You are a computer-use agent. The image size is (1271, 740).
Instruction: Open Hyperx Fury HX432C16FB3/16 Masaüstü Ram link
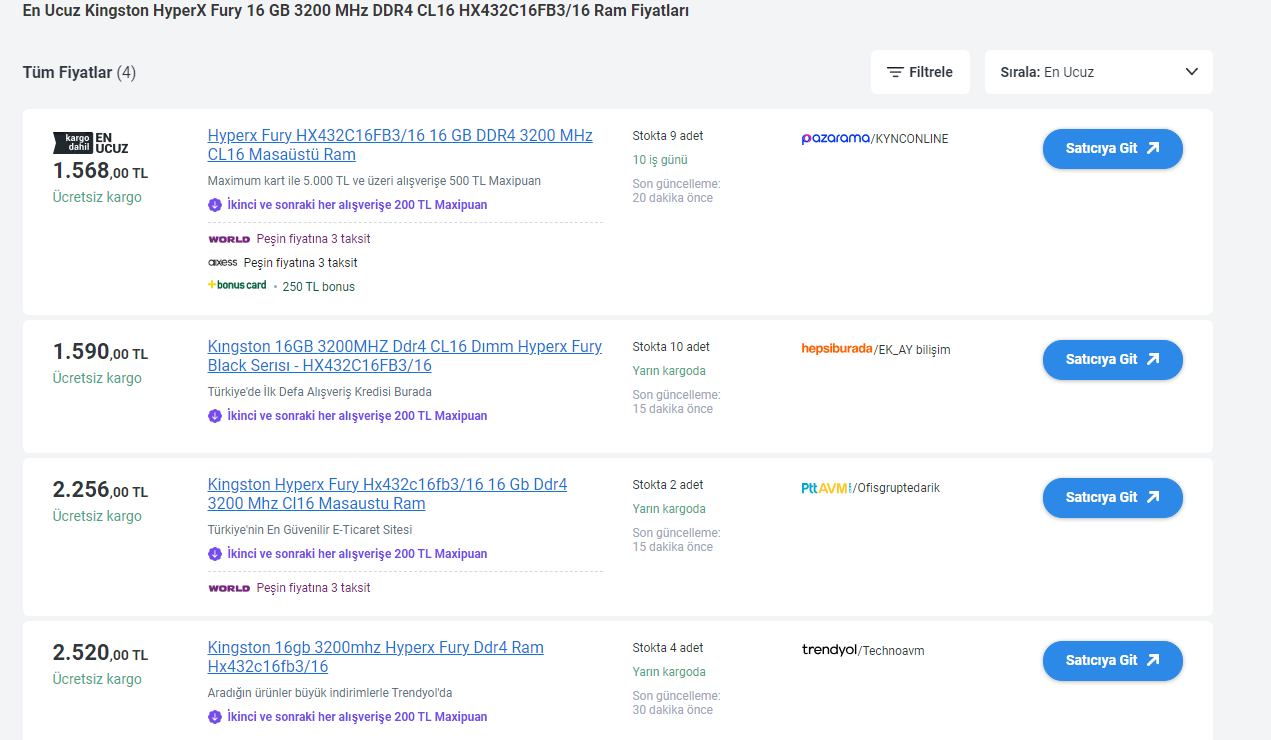pos(400,145)
